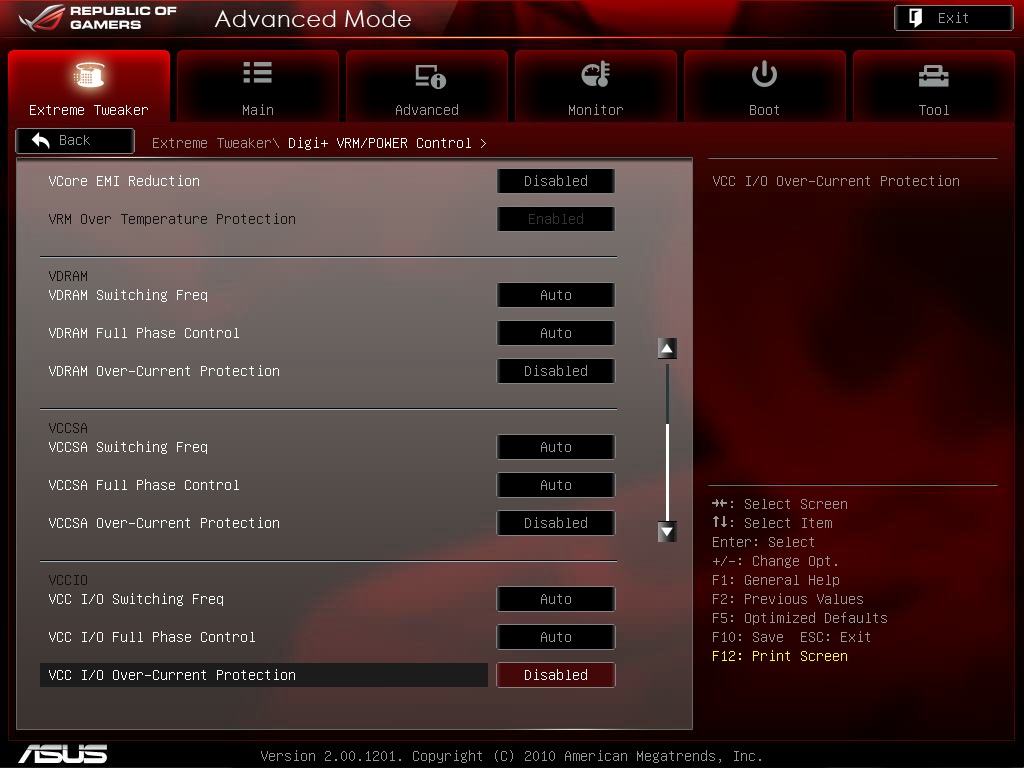Click the Back arrow icon
Image resolution: width=1024 pixels, height=768 pixels.
point(41,140)
